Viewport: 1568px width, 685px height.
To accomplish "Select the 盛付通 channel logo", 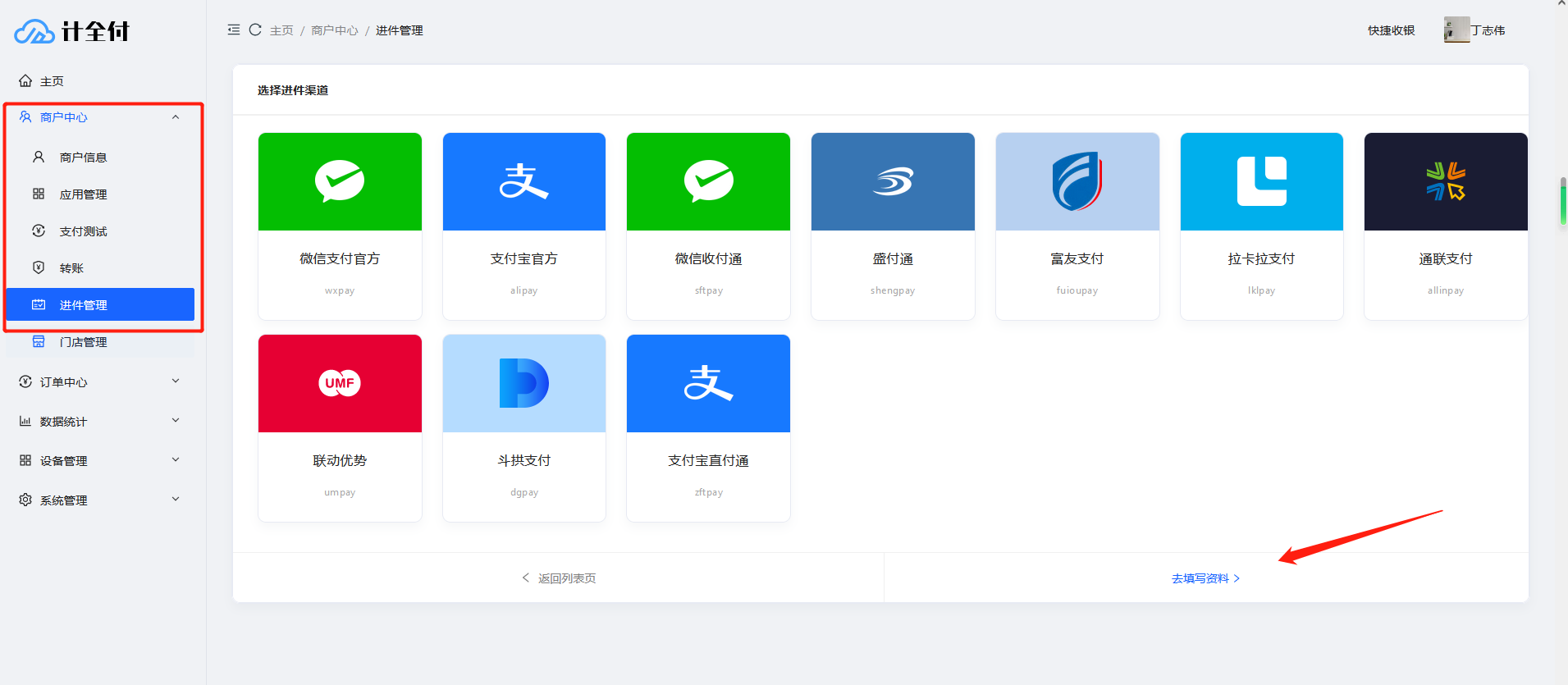I will pos(893,181).
